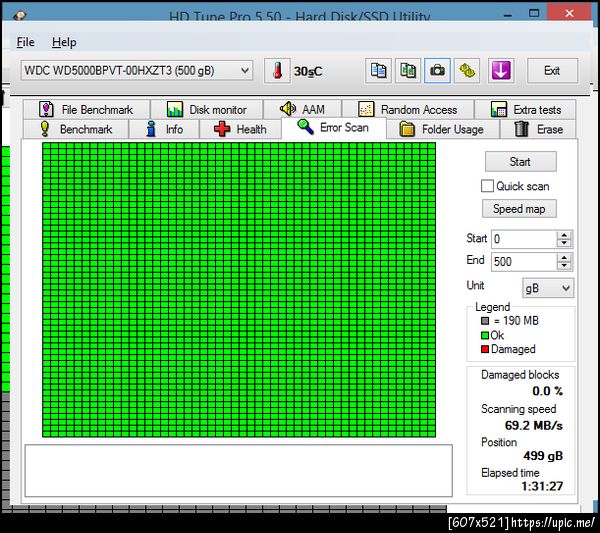Click the Extra tests icon
This screenshot has width=600, height=533.
point(499,109)
